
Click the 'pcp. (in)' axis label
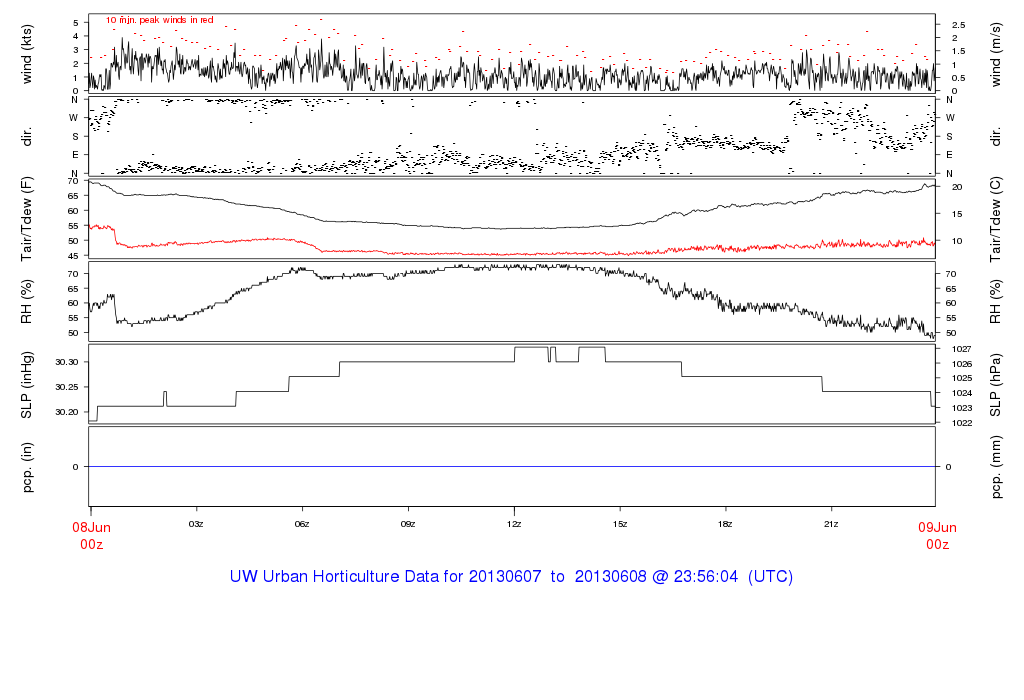[27, 467]
